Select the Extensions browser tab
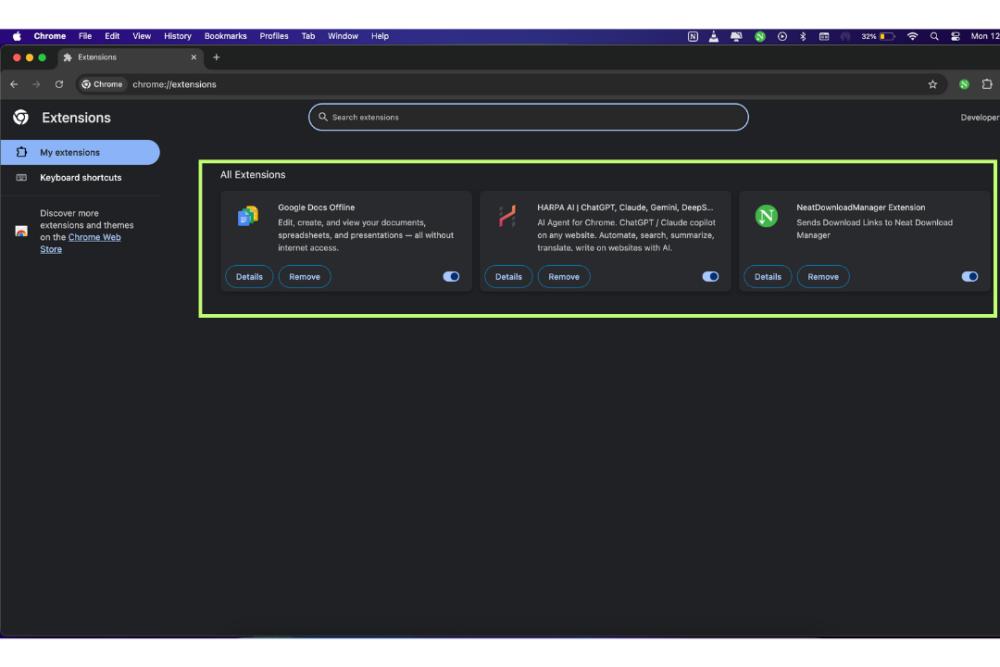Image resolution: width=1000 pixels, height=667 pixels. click(x=130, y=57)
